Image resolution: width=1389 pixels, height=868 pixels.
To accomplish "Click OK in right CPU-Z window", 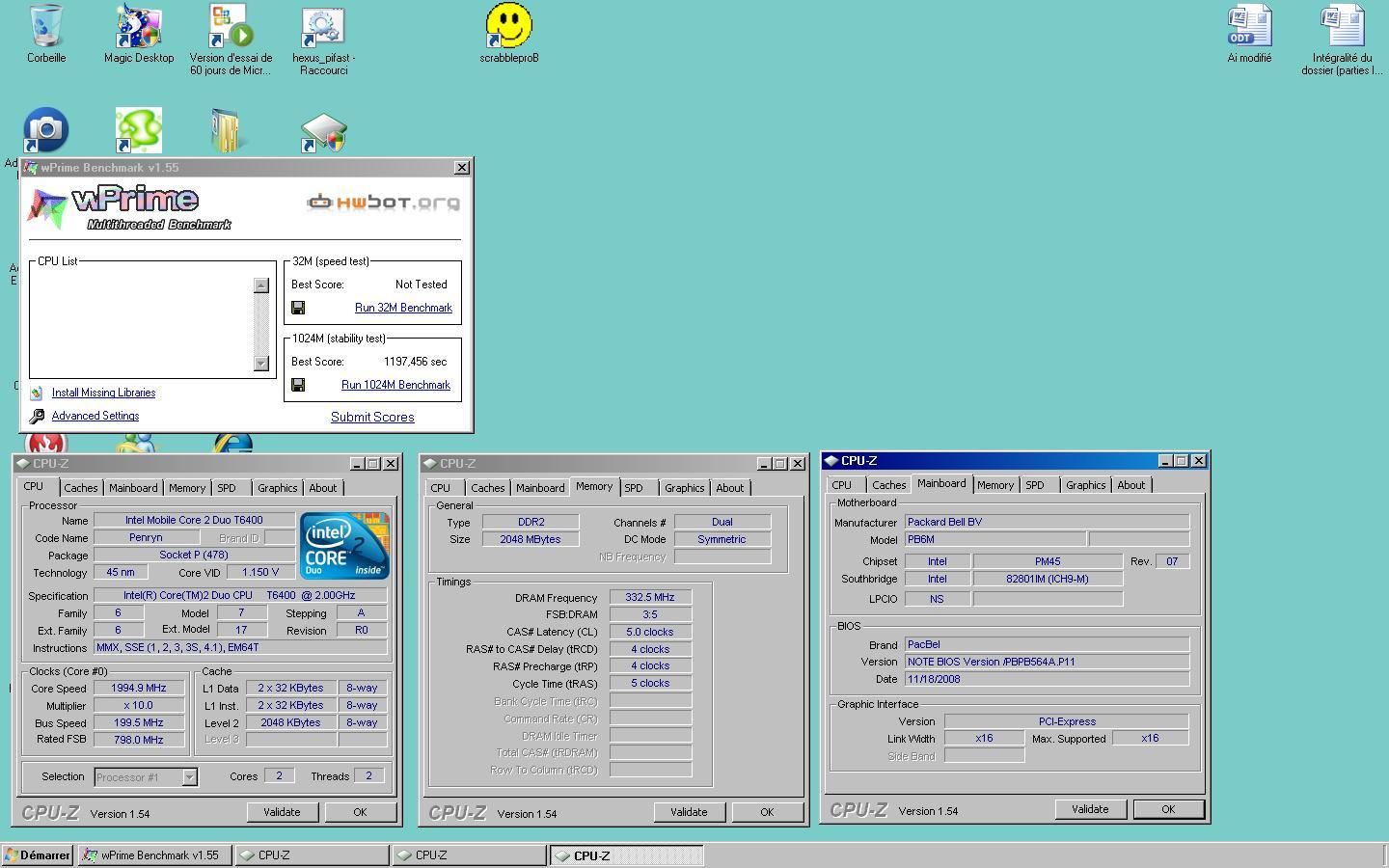I will pyautogui.click(x=1168, y=809).
